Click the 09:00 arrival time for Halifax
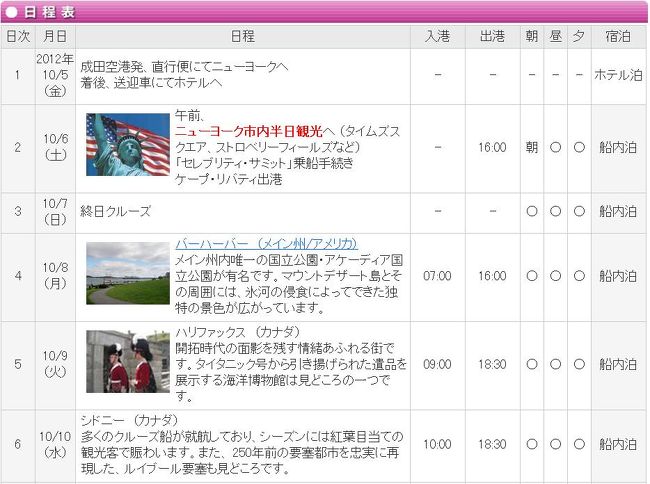 coord(437,364)
